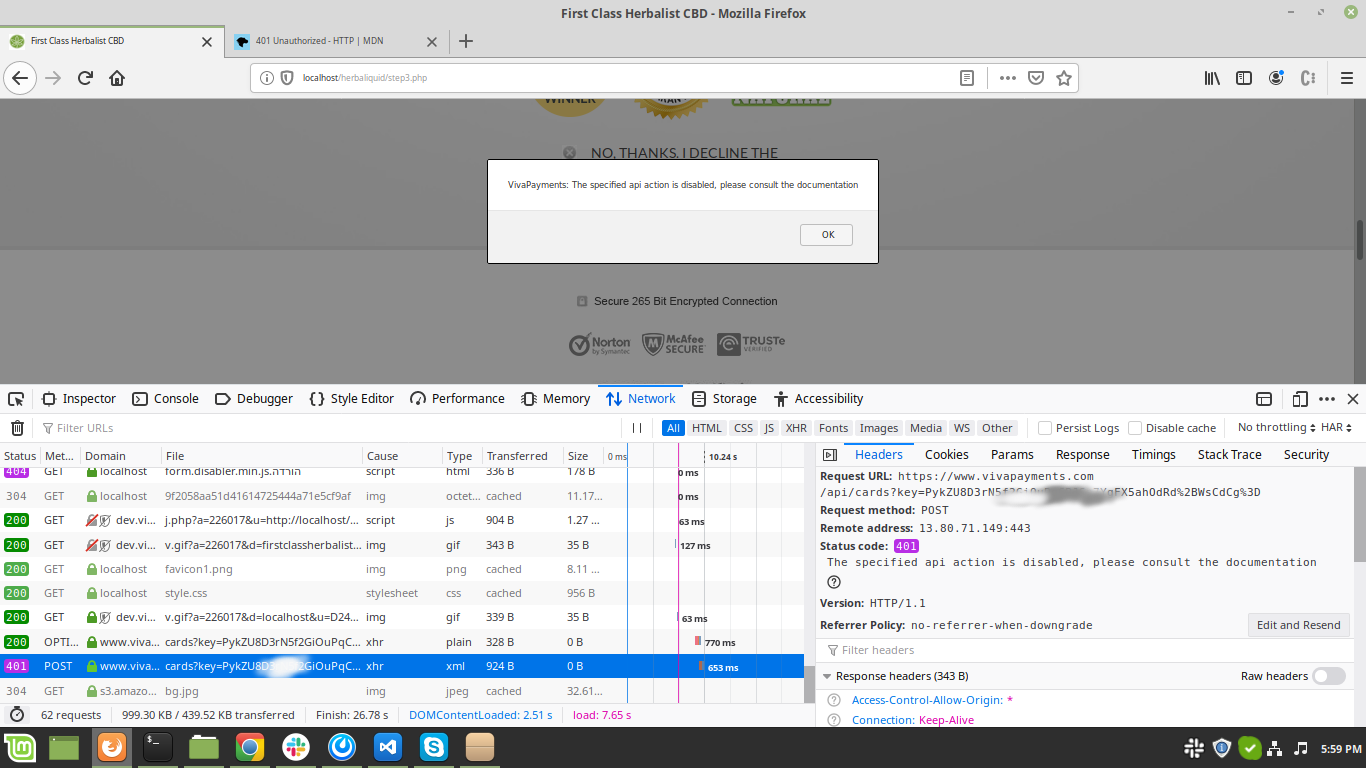
Task: Reload the current page
Action: tap(84, 78)
